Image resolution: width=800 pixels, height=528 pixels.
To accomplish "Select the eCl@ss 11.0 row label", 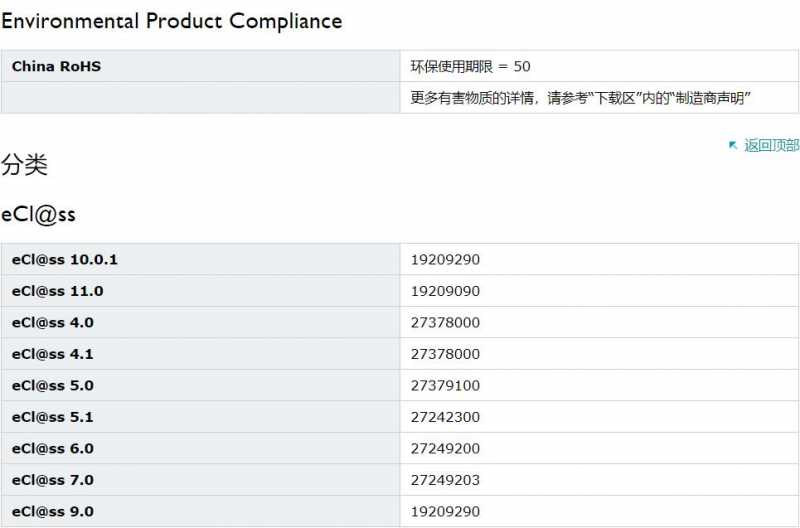I will [58, 291].
